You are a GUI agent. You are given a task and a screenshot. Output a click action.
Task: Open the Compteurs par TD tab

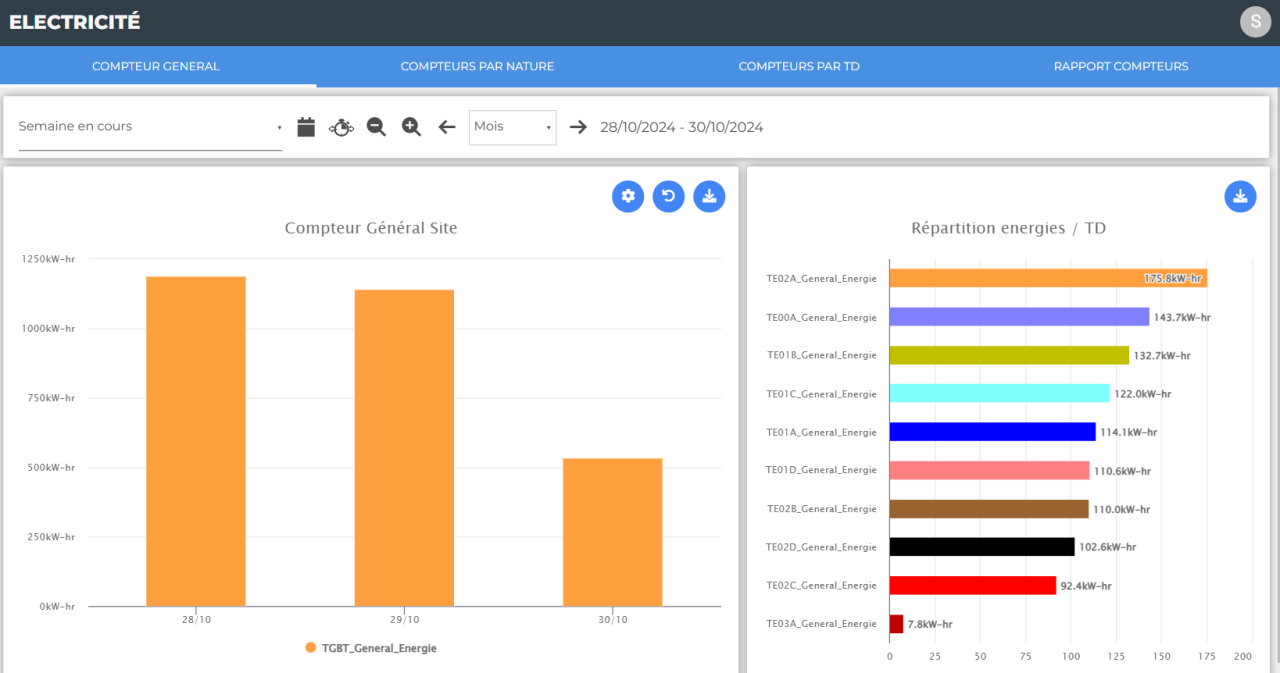tap(799, 66)
